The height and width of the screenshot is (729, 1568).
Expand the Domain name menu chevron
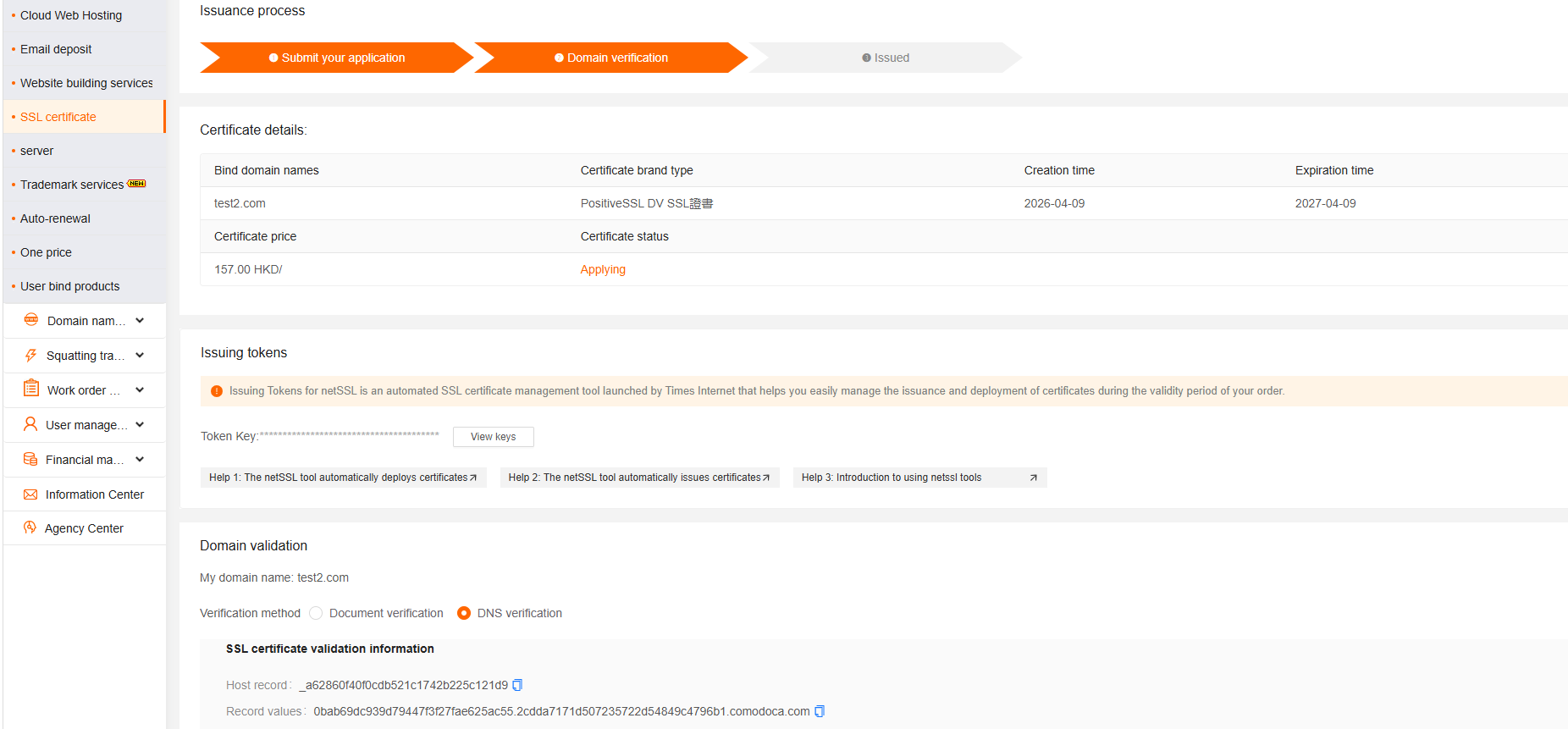click(140, 321)
